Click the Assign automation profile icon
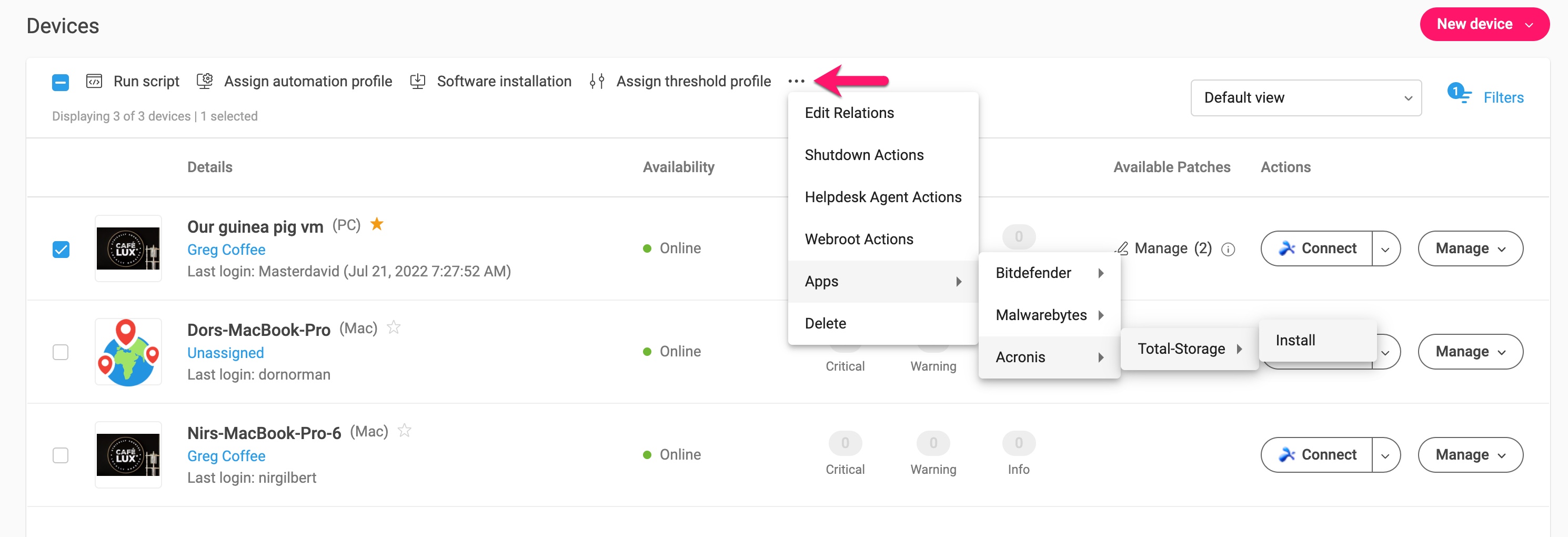This screenshot has width=1568, height=537. pos(205,81)
